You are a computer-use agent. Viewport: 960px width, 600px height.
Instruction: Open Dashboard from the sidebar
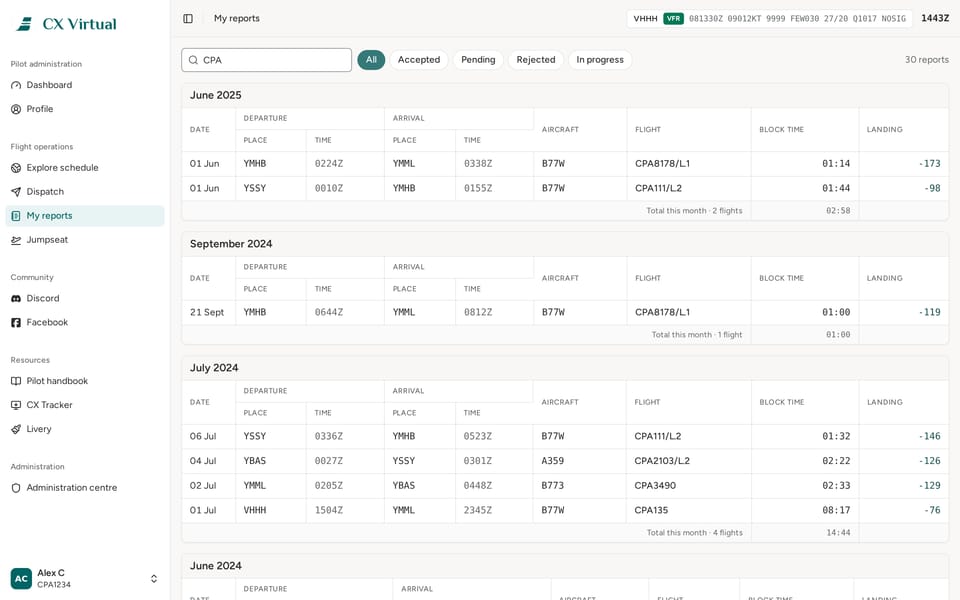(x=85, y=85)
